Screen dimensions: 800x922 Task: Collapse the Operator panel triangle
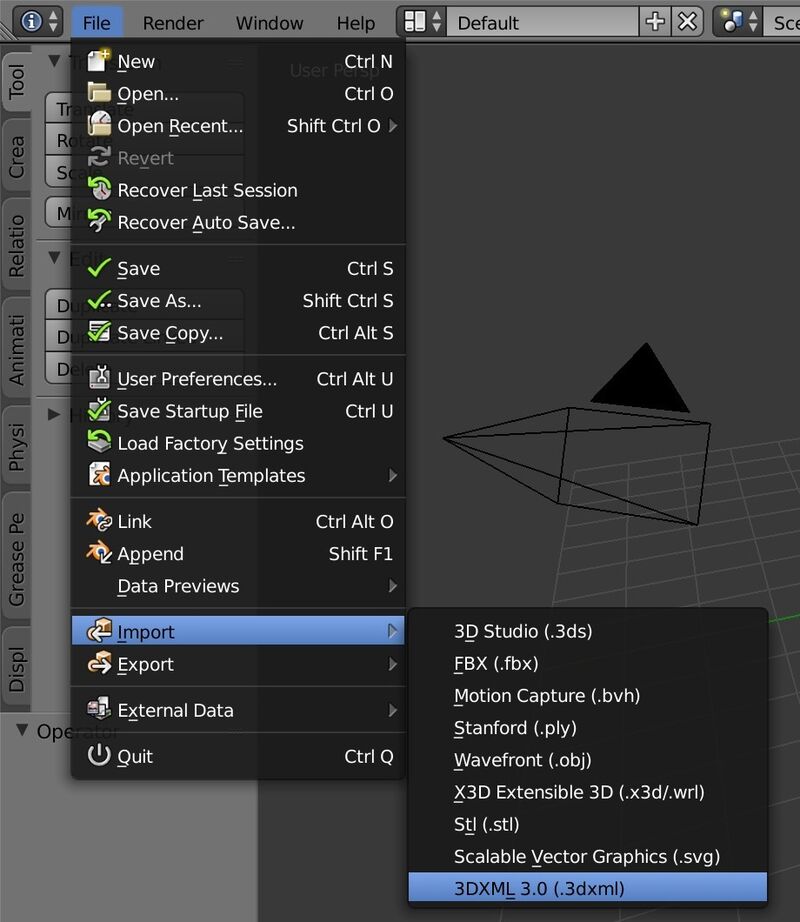tap(22, 731)
